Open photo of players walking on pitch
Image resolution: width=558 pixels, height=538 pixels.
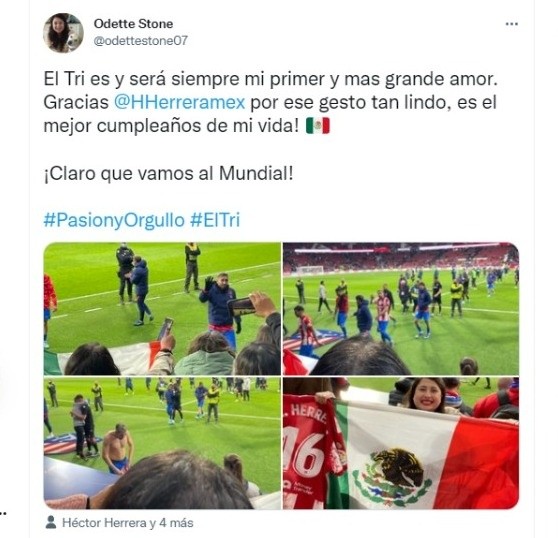401,308
